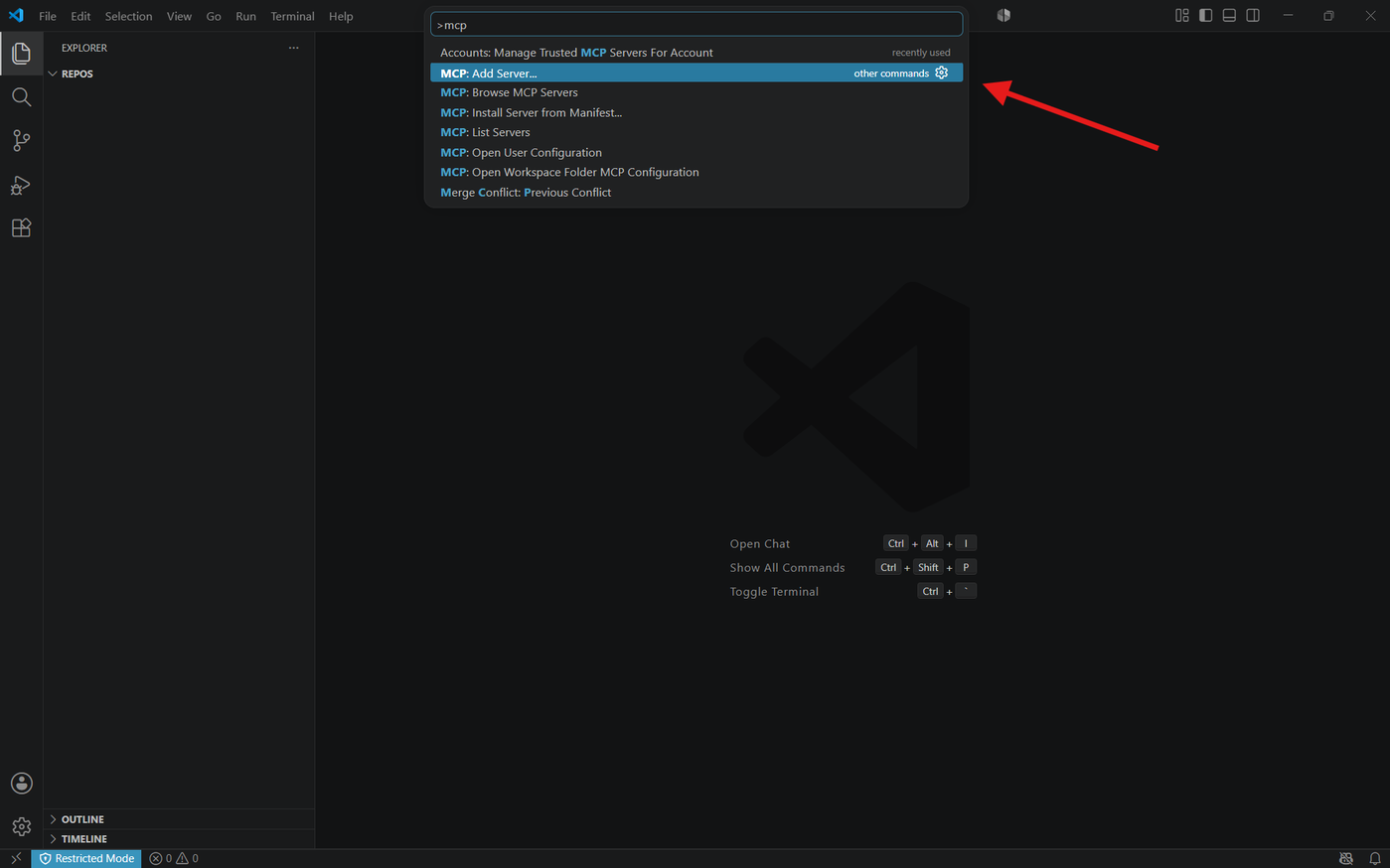Click the VS Code logo in title bar

click(x=16, y=16)
